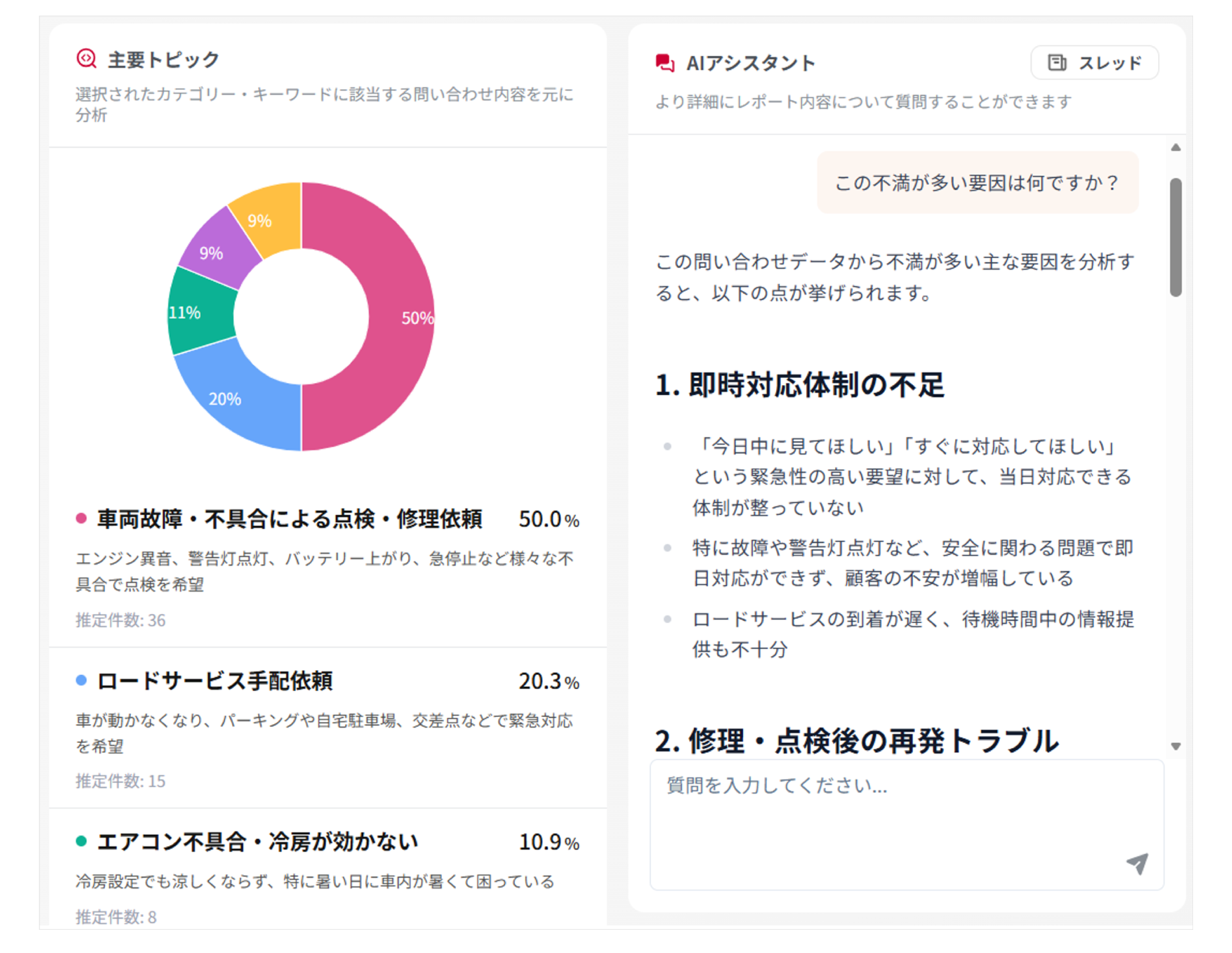Click bullet about ロードサービスの到着が遅く

[913, 634]
